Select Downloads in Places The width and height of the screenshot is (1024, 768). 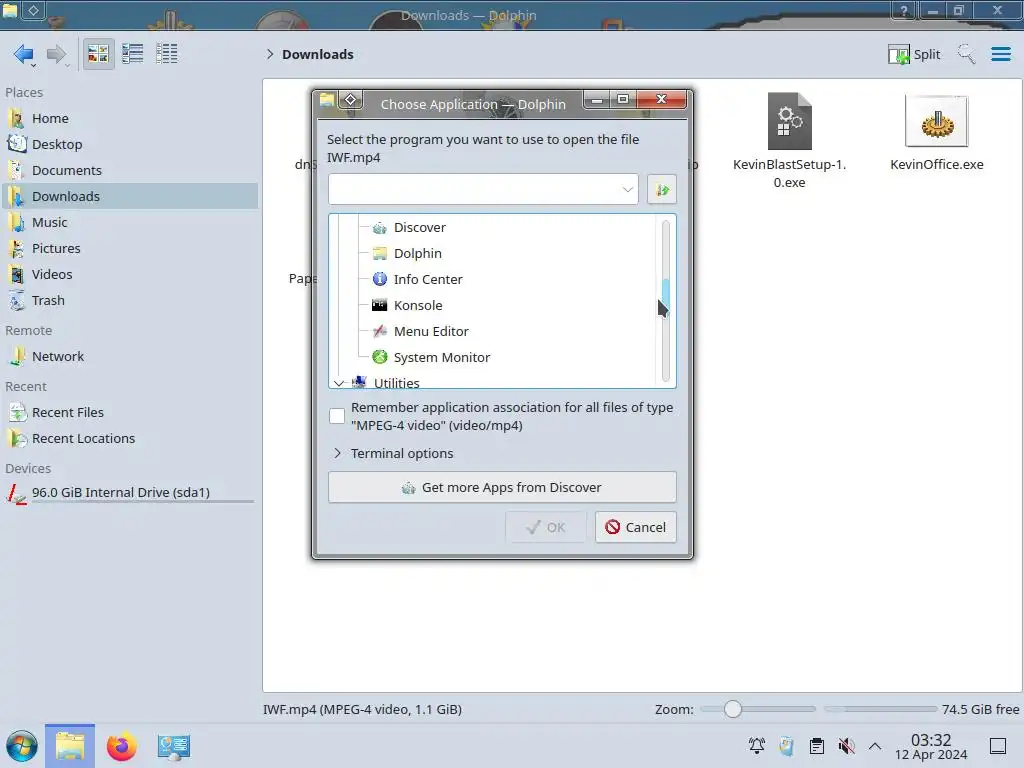[131, 197]
